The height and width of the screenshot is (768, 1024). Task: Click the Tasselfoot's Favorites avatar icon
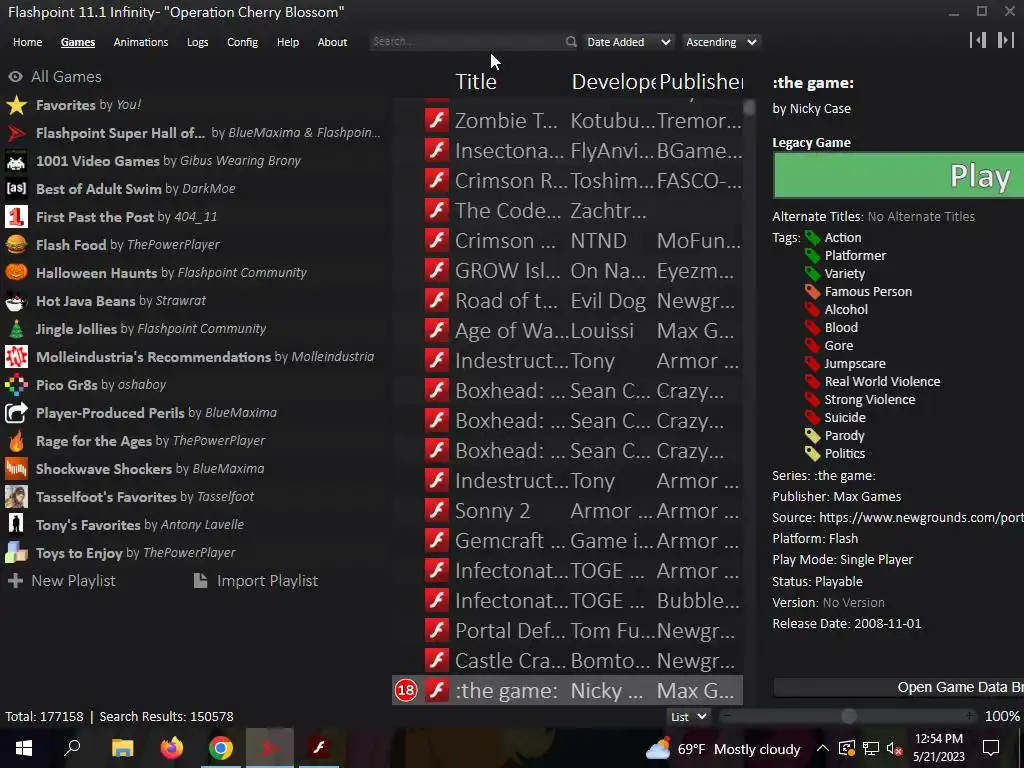point(16,497)
